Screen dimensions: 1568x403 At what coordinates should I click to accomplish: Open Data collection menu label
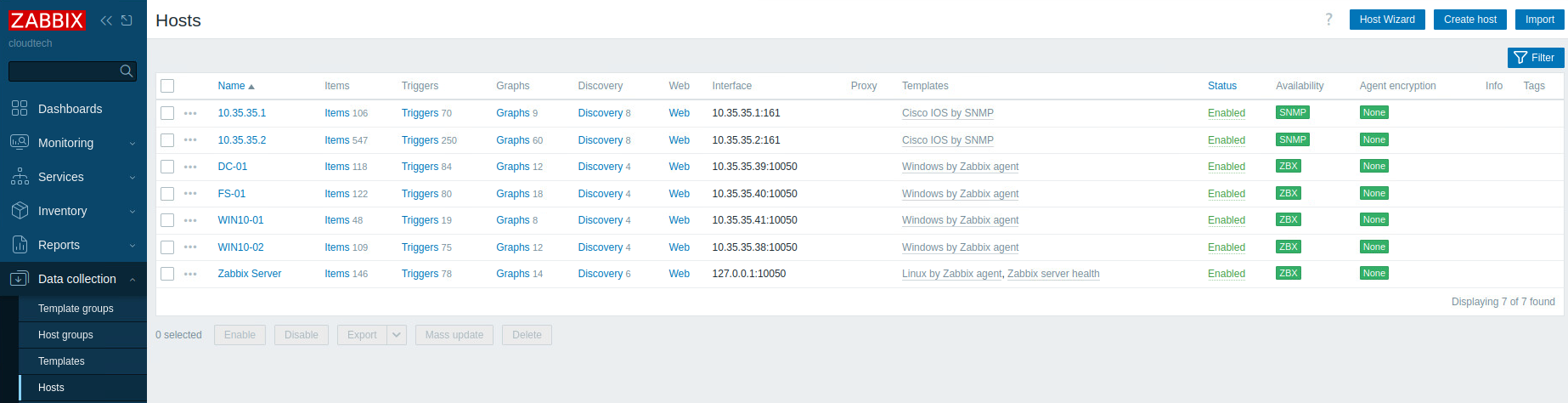(77, 279)
